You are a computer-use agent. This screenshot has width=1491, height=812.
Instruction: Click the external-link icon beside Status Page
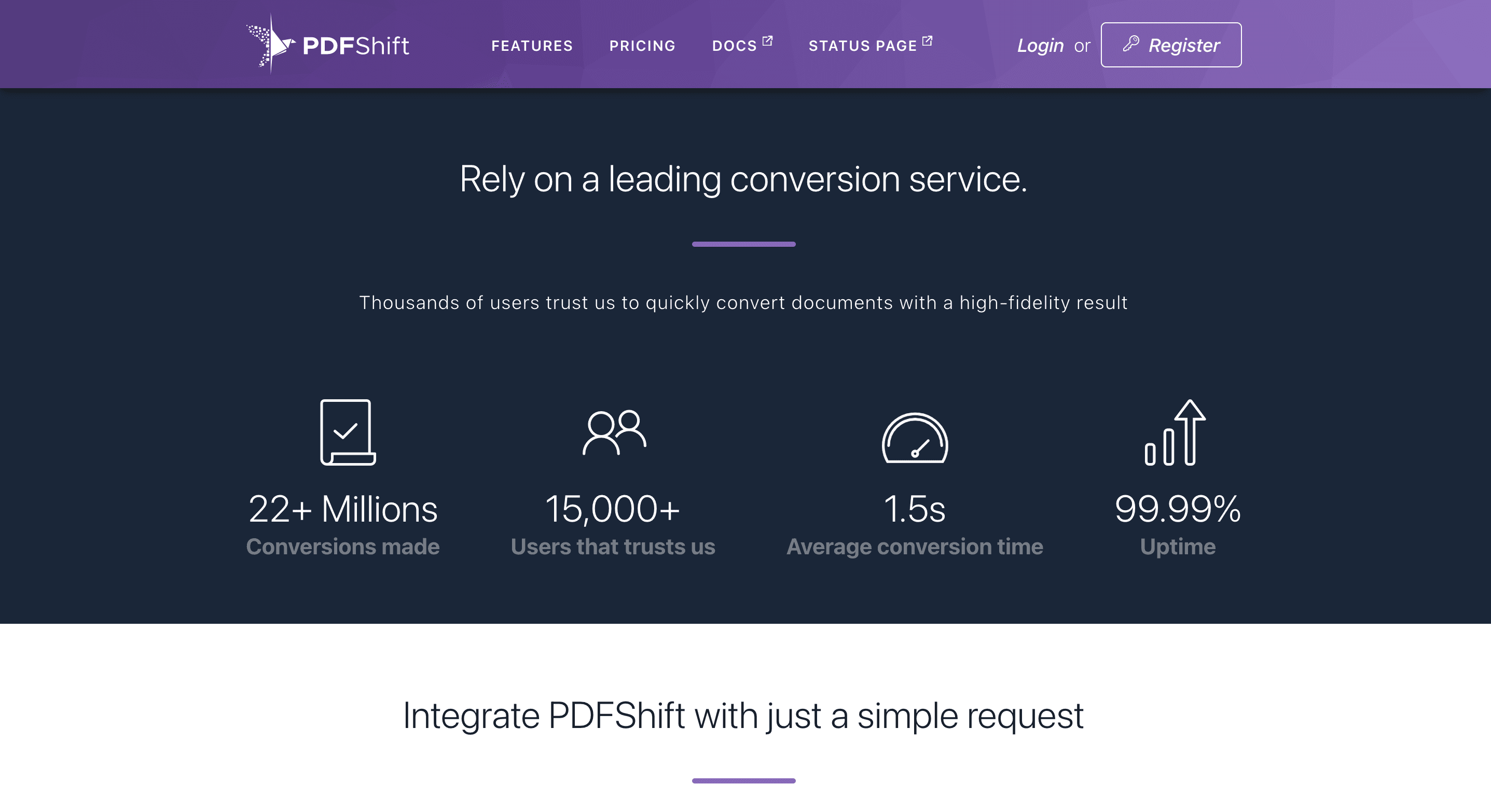[x=927, y=41]
